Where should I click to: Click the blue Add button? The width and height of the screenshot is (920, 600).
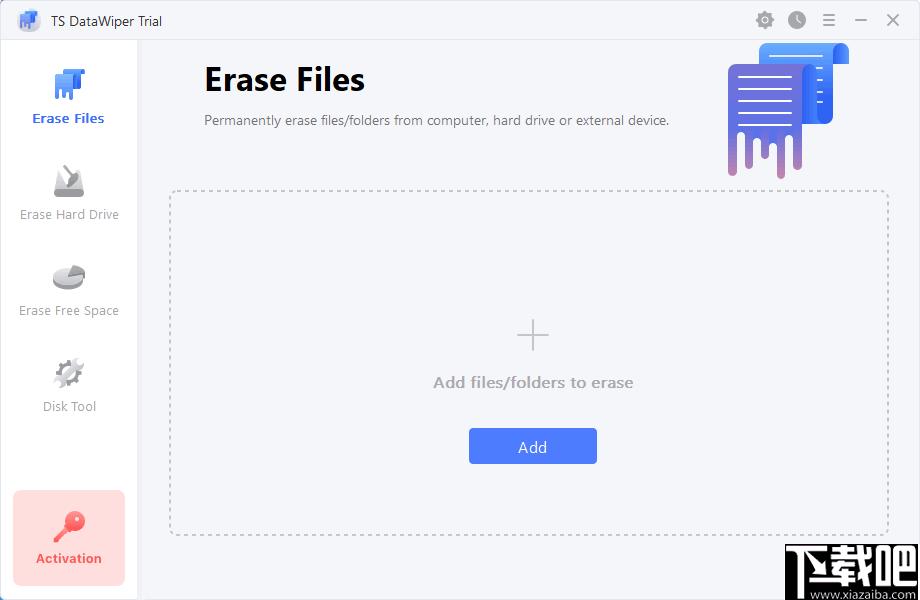(x=533, y=446)
